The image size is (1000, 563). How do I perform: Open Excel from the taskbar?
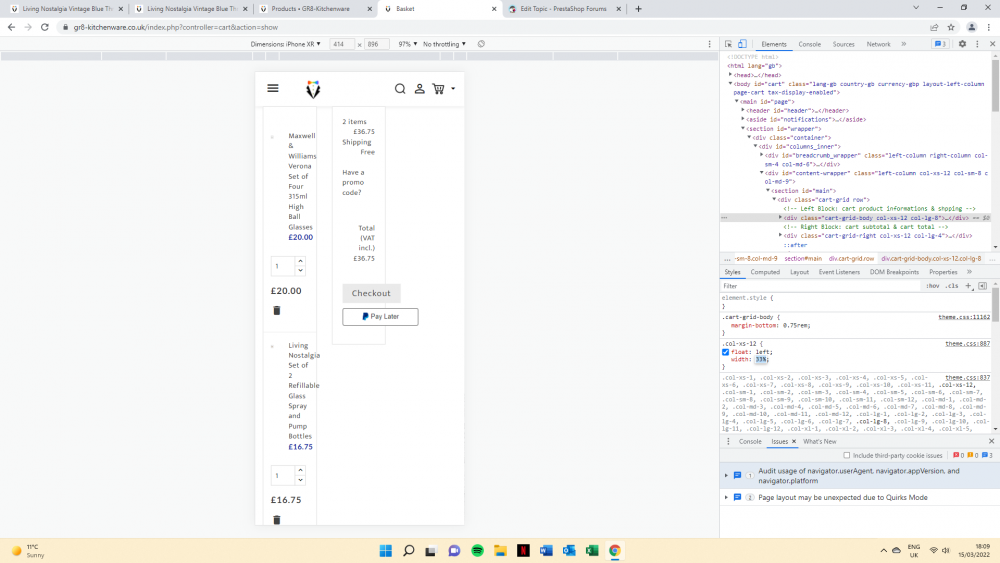(x=592, y=551)
